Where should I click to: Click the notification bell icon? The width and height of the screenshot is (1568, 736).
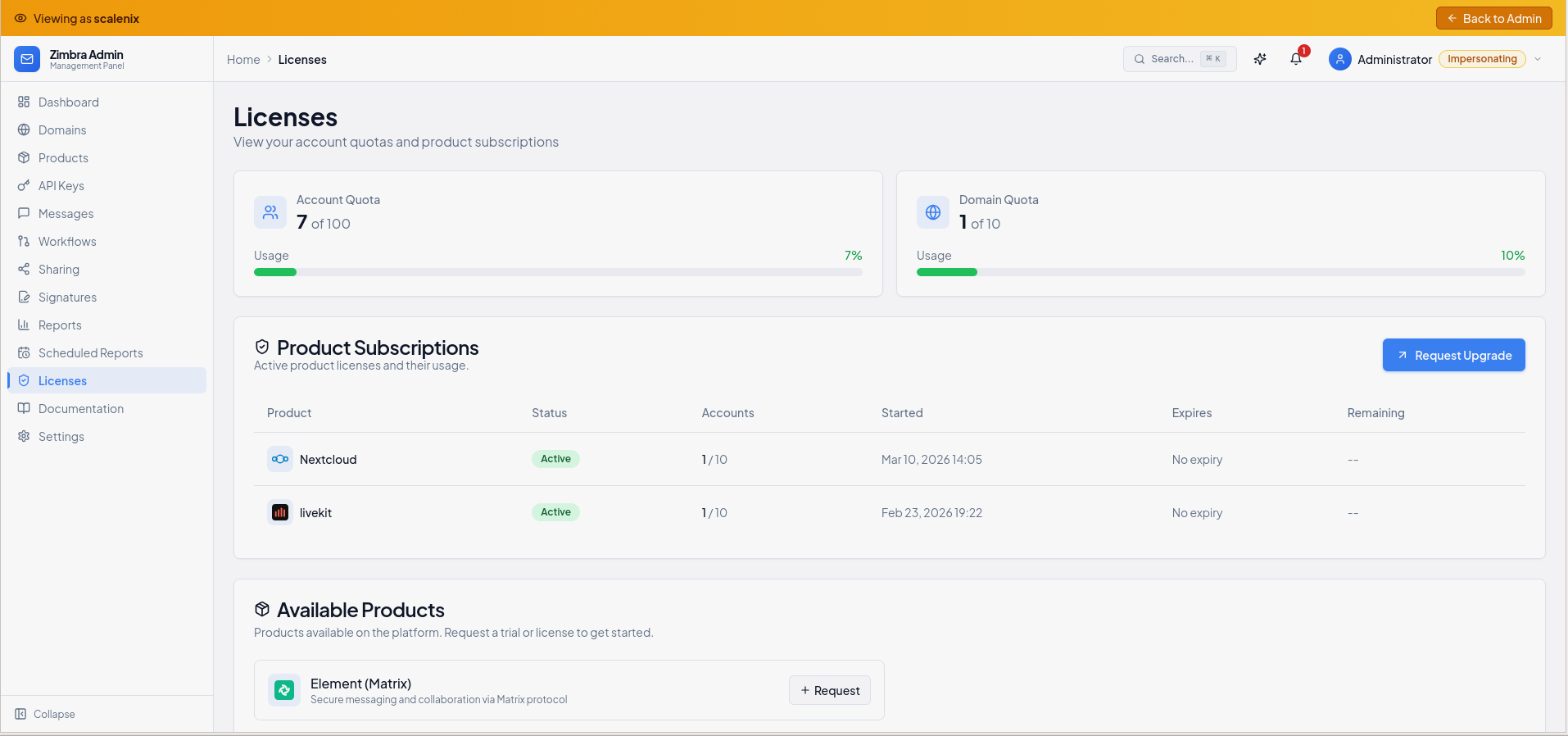(1296, 59)
